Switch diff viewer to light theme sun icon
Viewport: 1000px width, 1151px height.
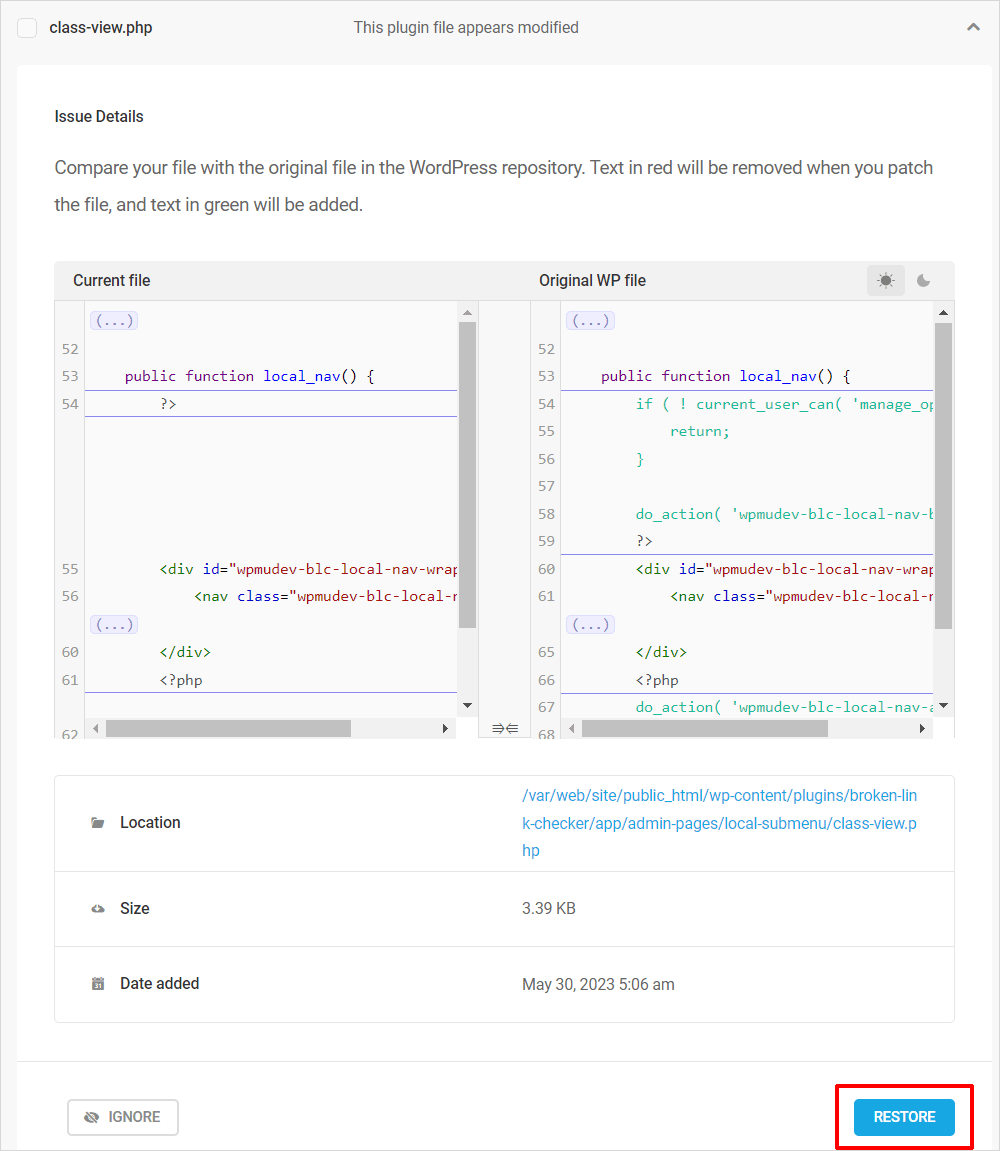(x=885, y=281)
